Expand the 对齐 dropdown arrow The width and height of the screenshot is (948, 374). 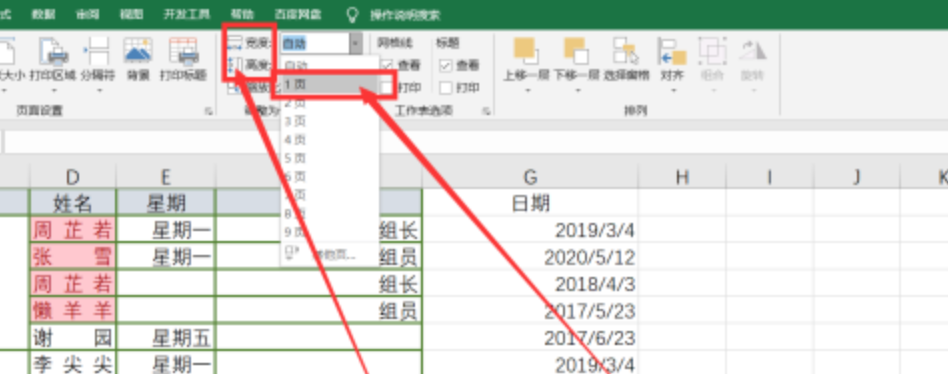672,91
